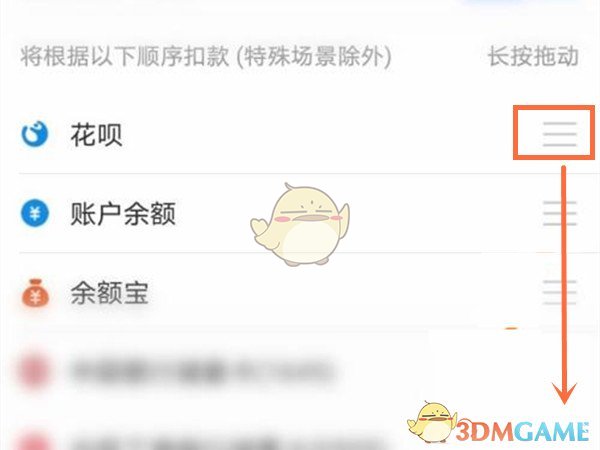Click the 3DMGAME logo text
600x450 pixels.
pyautogui.click(x=522, y=432)
